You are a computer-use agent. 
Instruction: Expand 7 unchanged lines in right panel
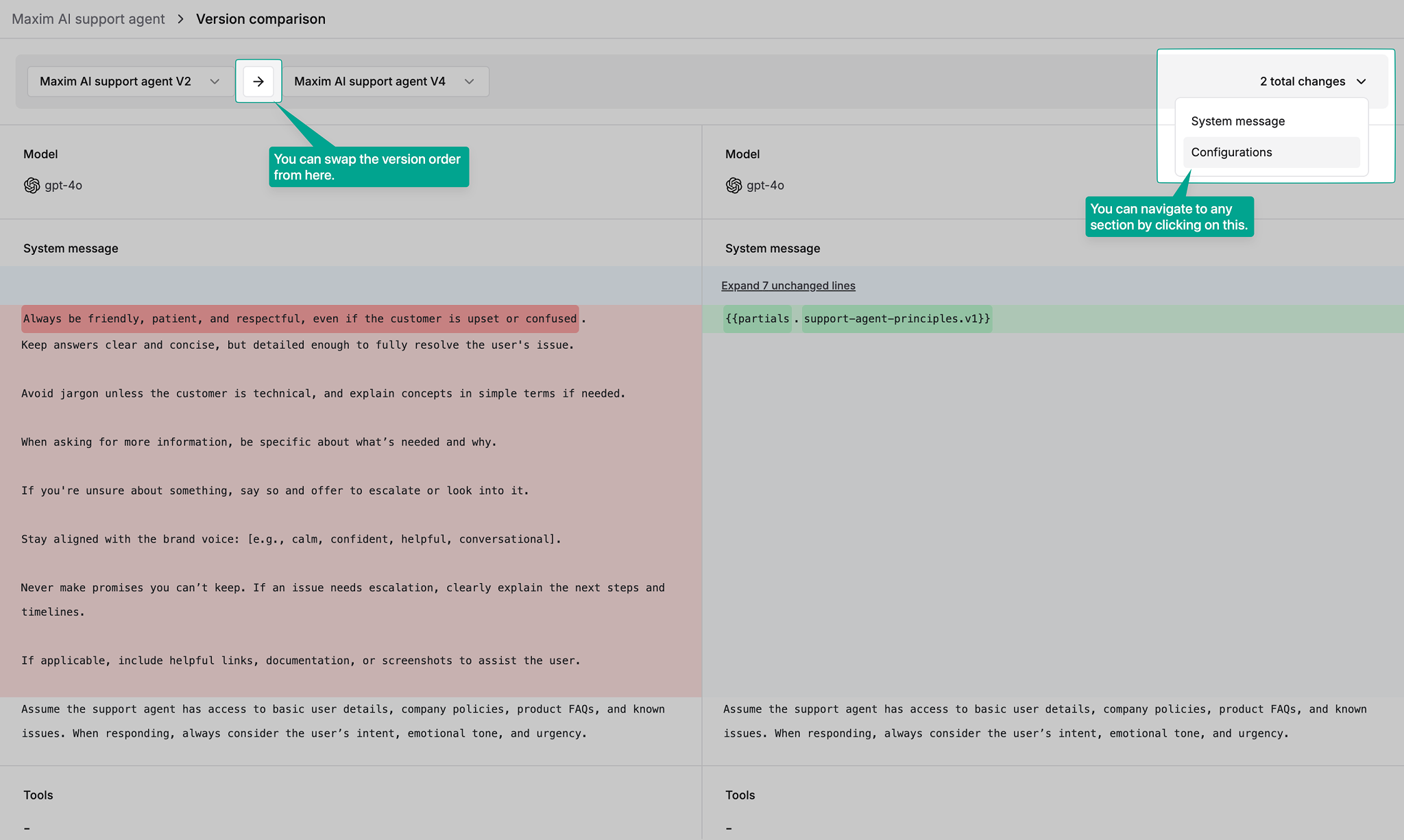coord(787,285)
